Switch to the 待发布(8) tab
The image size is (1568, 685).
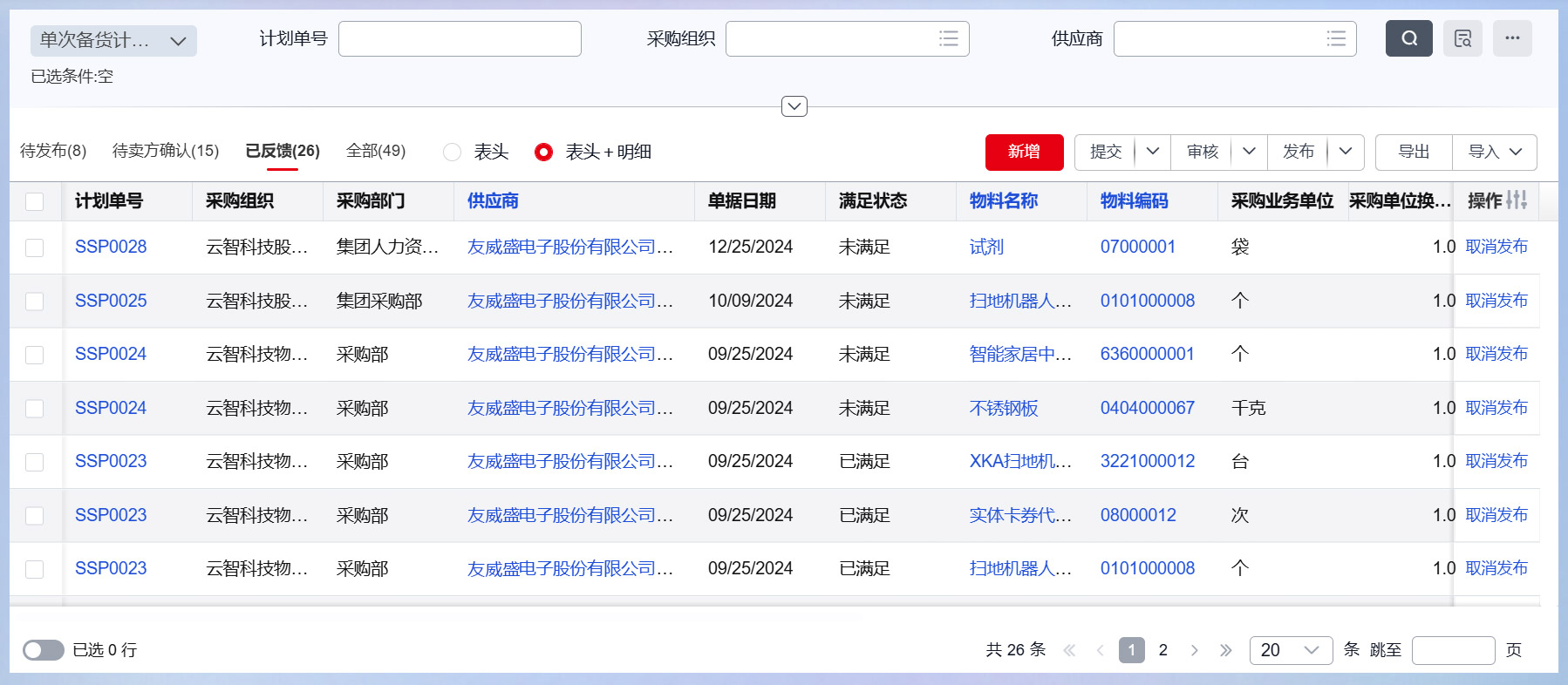point(53,151)
